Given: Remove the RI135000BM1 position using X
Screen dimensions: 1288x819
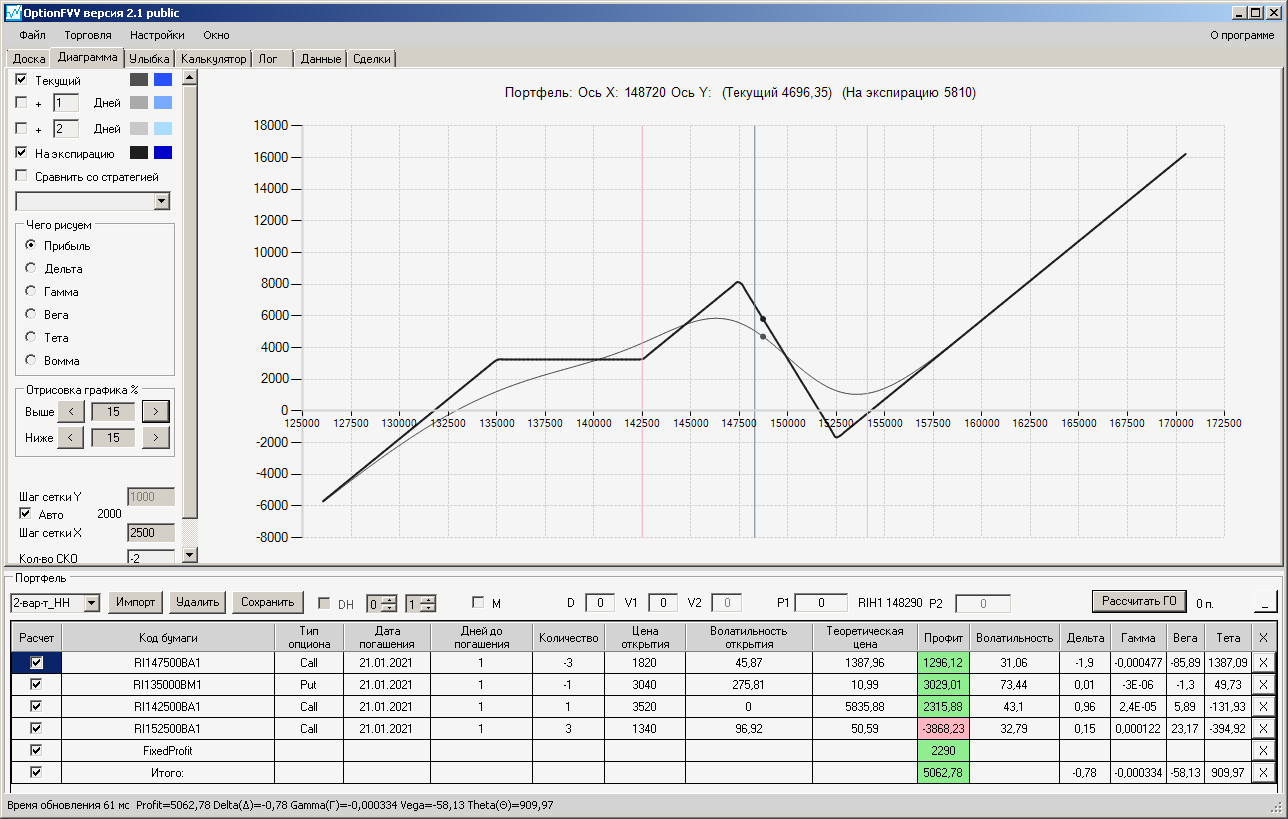Looking at the screenshot, I should pyautogui.click(x=1264, y=684).
